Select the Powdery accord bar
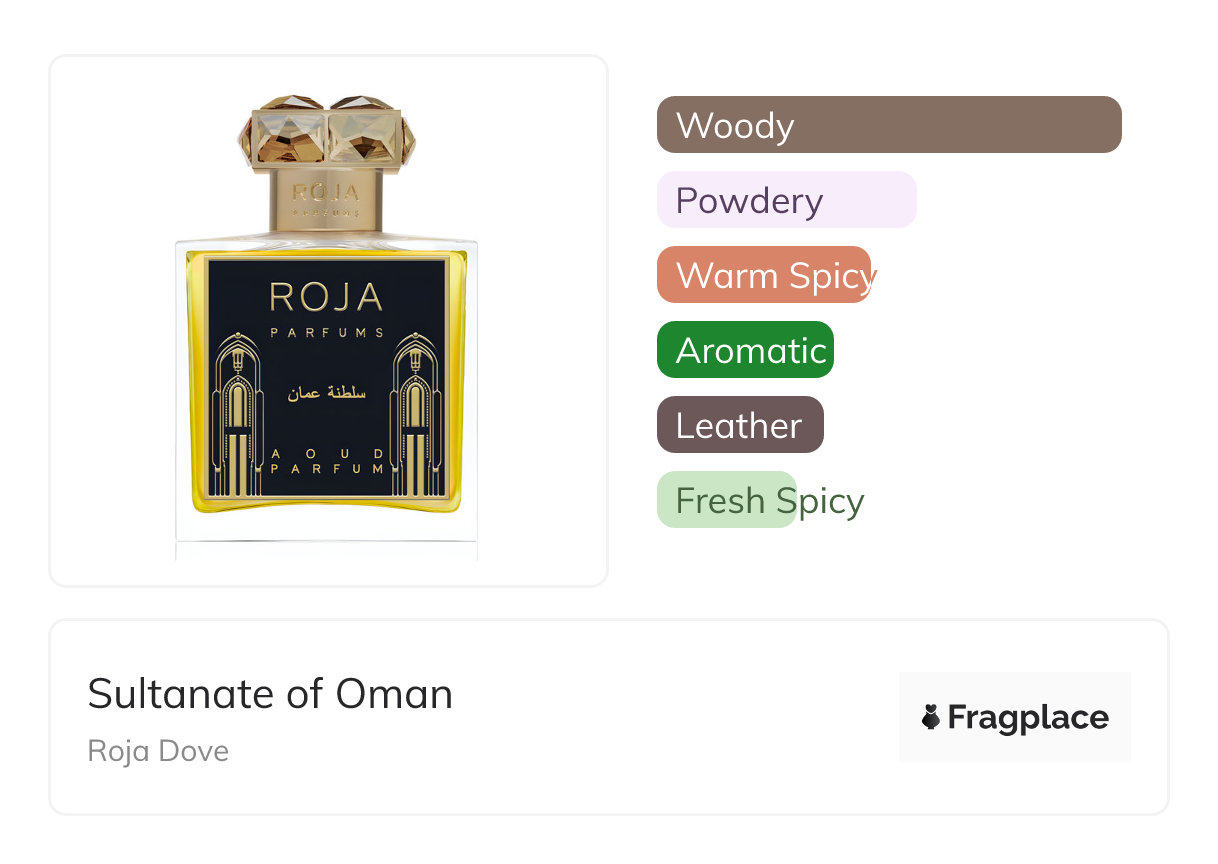Screen dimensions: 1218x864 point(786,200)
